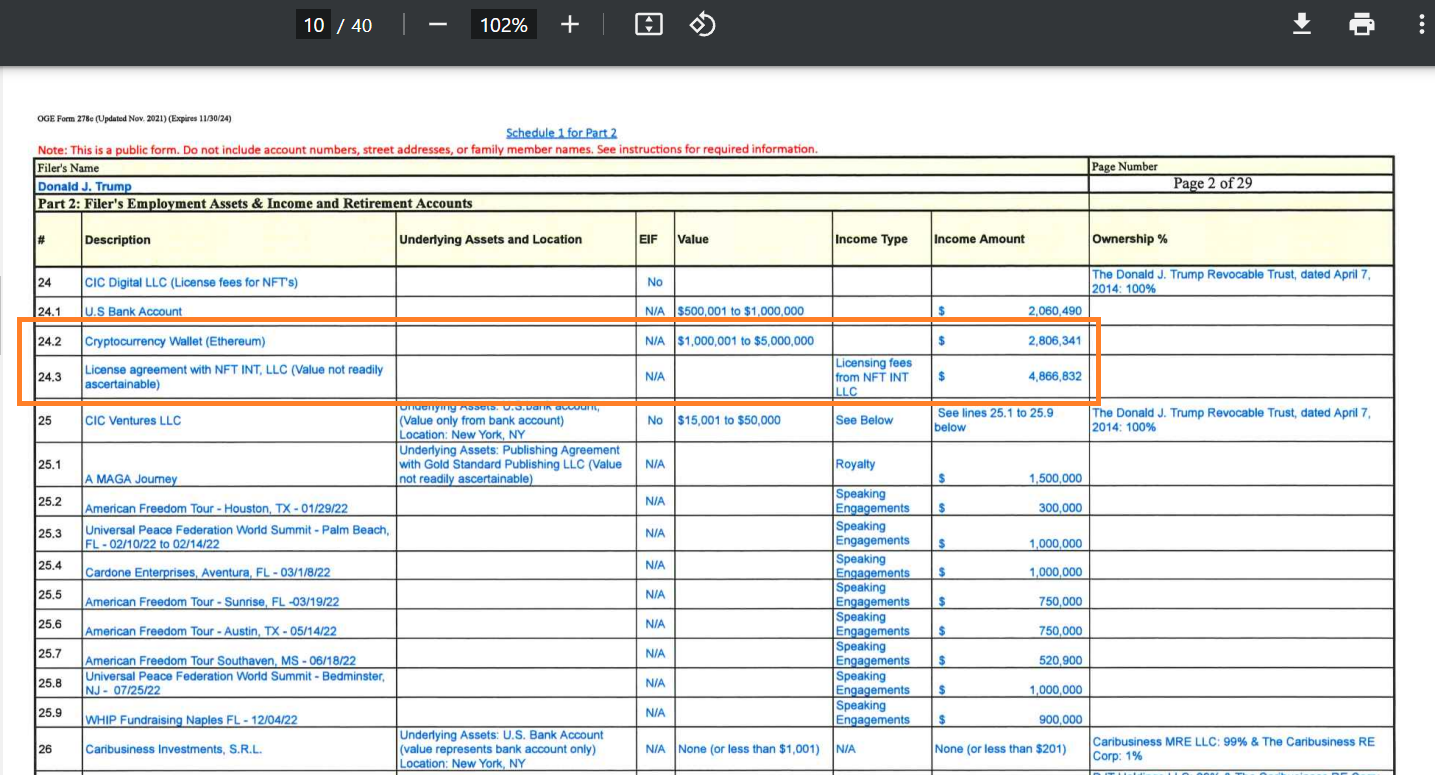Open the three-dot more actions menu
Image resolution: width=1435 pixels, height=775 pixels.
coord(1421,25)
